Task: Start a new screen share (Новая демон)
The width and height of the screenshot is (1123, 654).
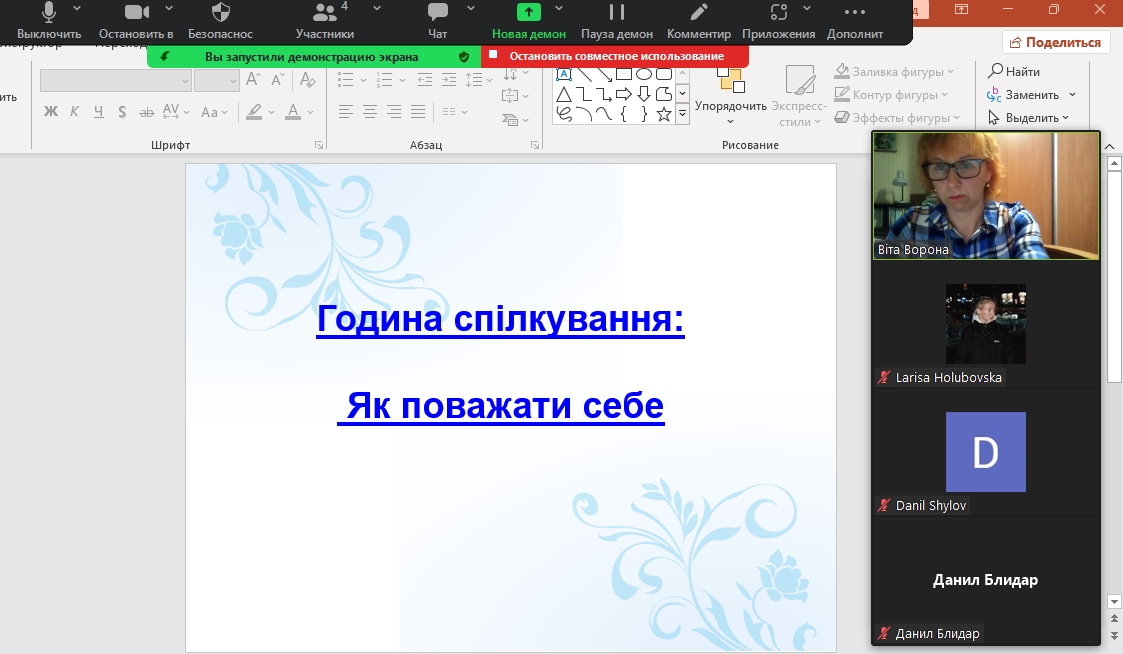Action: point(529,21)
